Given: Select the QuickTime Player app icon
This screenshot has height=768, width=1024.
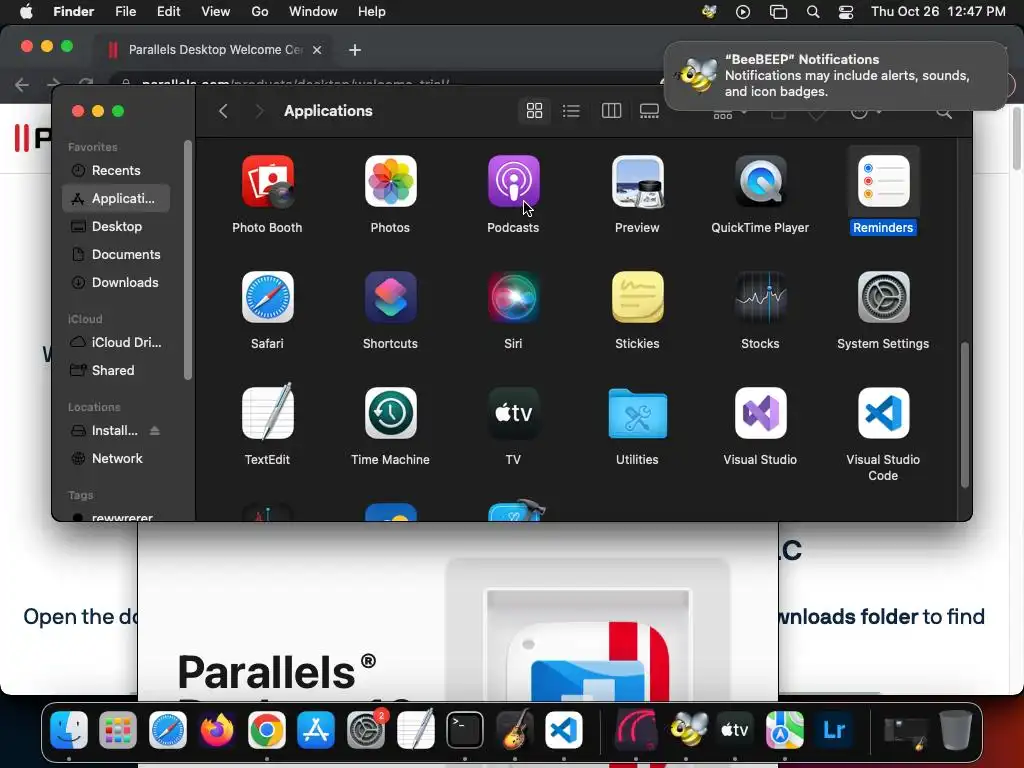Looking at the screenshot, I should (x=760, y=181).
